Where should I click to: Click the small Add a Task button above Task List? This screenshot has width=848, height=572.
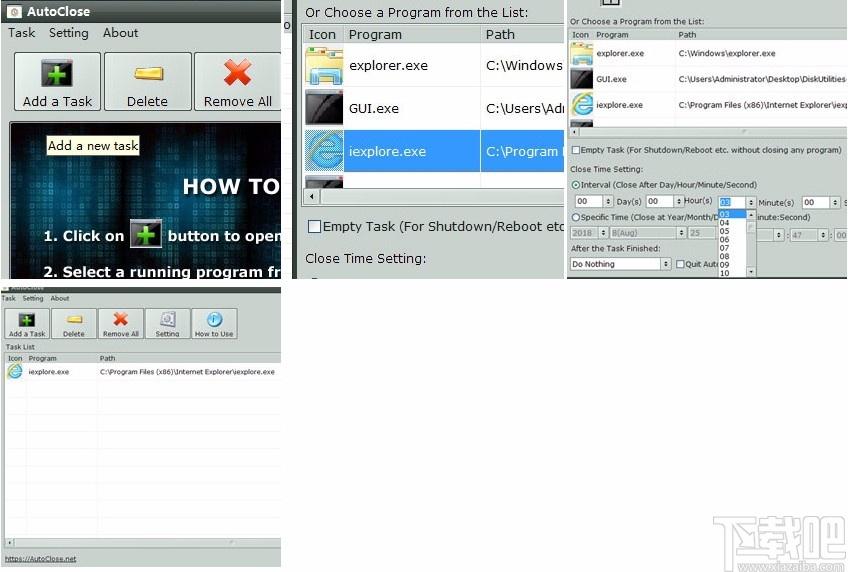point(27,324)
